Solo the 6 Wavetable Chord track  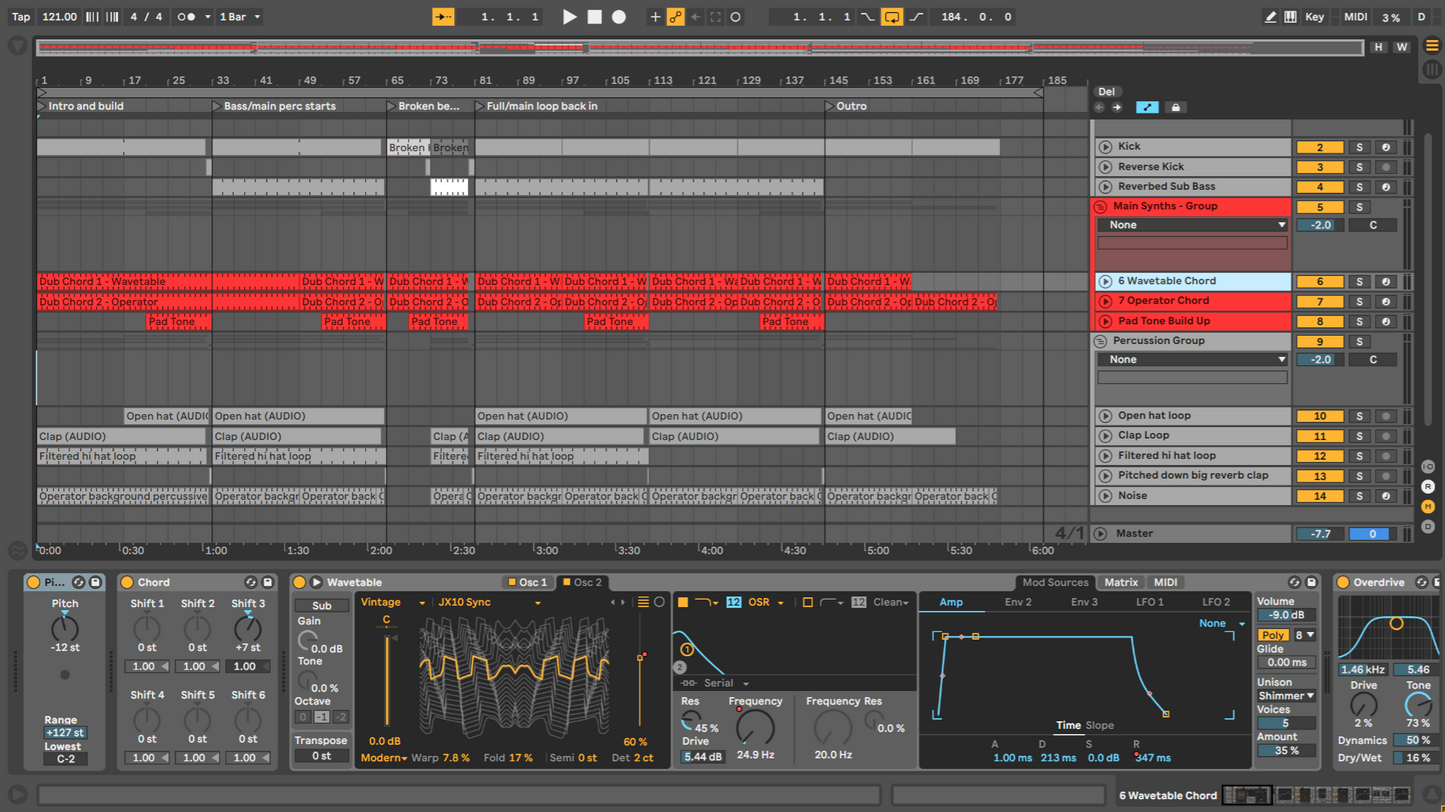(x=1359, y=282)
